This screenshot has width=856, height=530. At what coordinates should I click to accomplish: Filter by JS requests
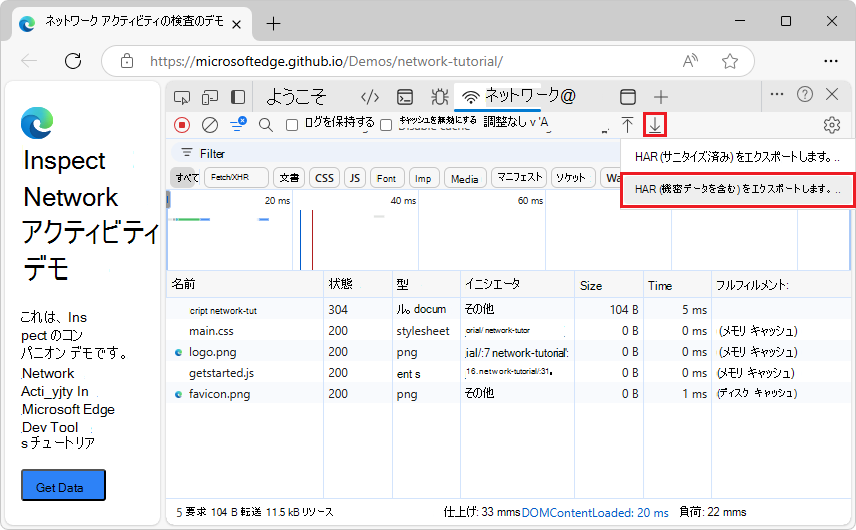click(x=354, y=178)
